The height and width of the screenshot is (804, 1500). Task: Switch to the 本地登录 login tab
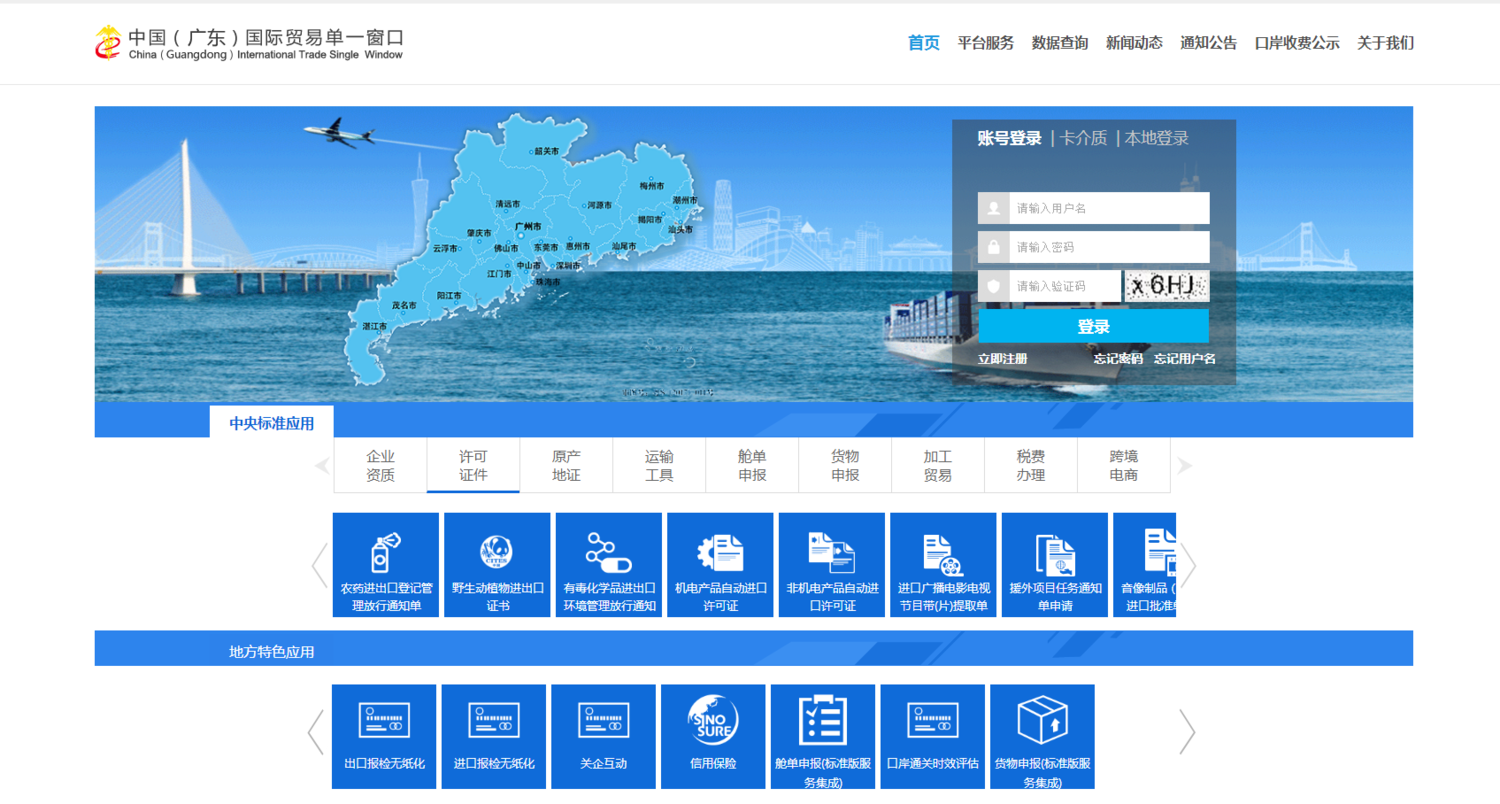pos(1157,138)
